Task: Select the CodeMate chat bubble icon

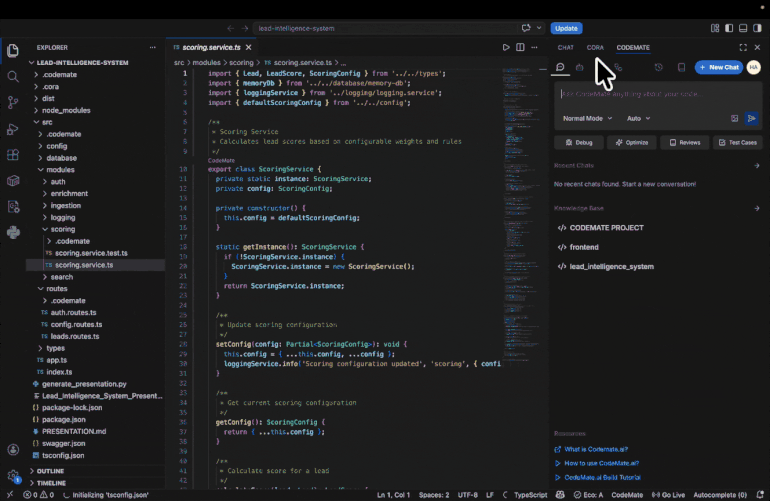Action: point(560,67)
